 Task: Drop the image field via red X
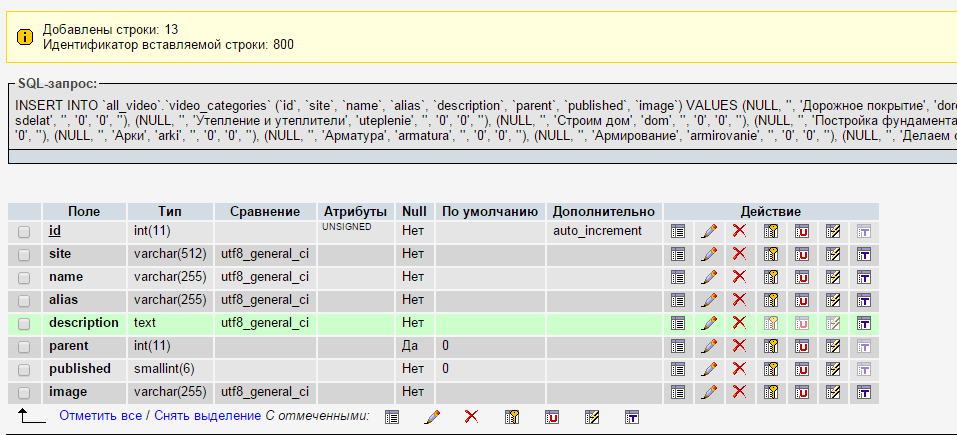740,392
